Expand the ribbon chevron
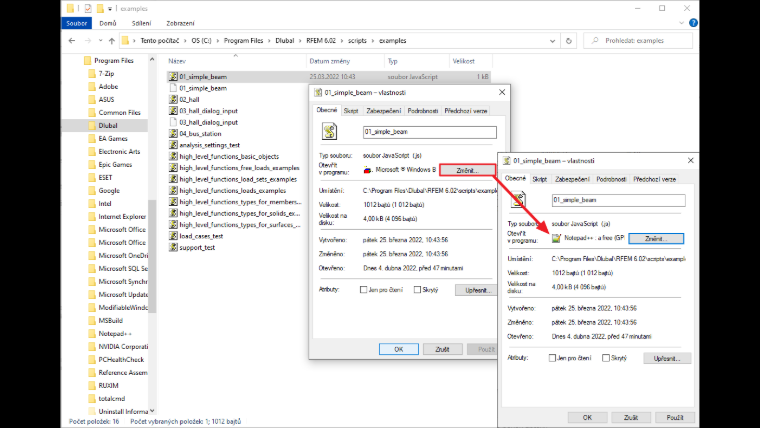 pyautogui.click(x=681, y=23)
